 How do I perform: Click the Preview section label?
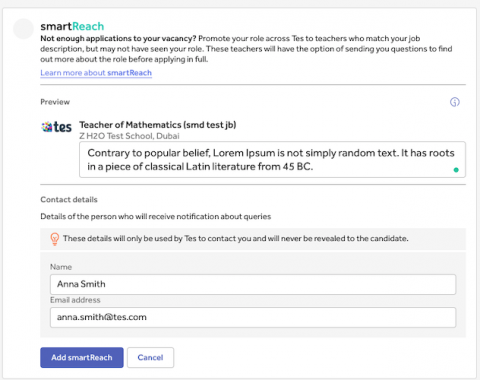click(x=55, y=102)
